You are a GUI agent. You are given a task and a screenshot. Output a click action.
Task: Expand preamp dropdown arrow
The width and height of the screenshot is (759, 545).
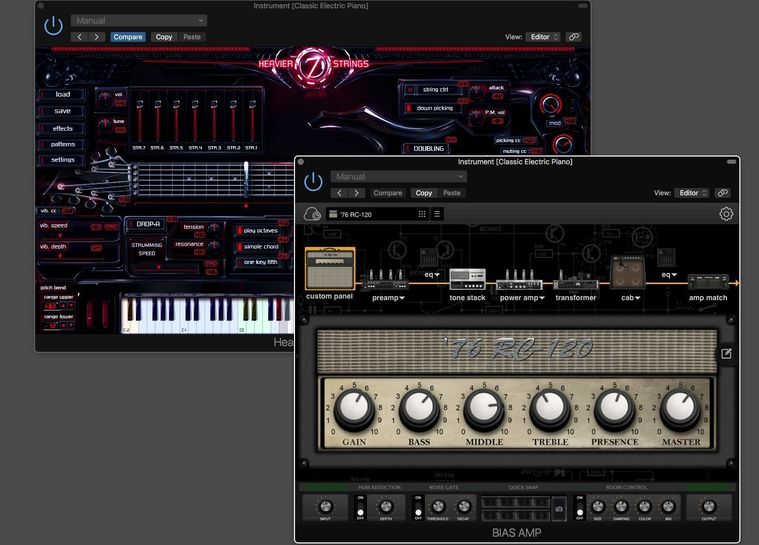(x=402, y=298)
